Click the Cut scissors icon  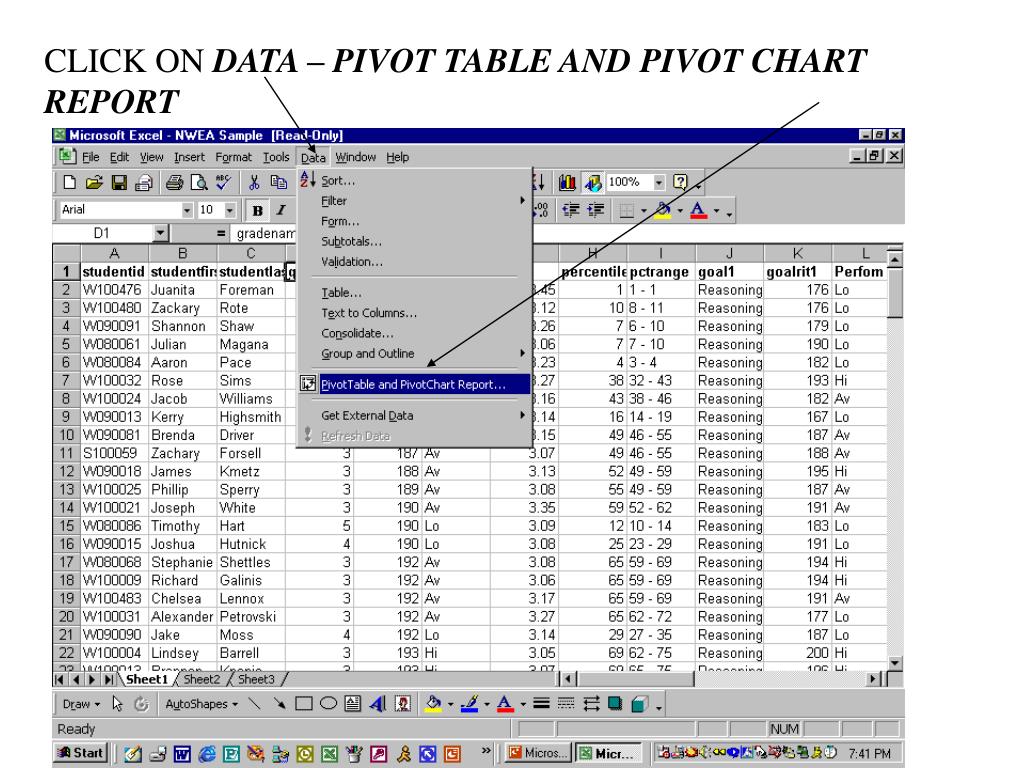(x=254, y=183)
